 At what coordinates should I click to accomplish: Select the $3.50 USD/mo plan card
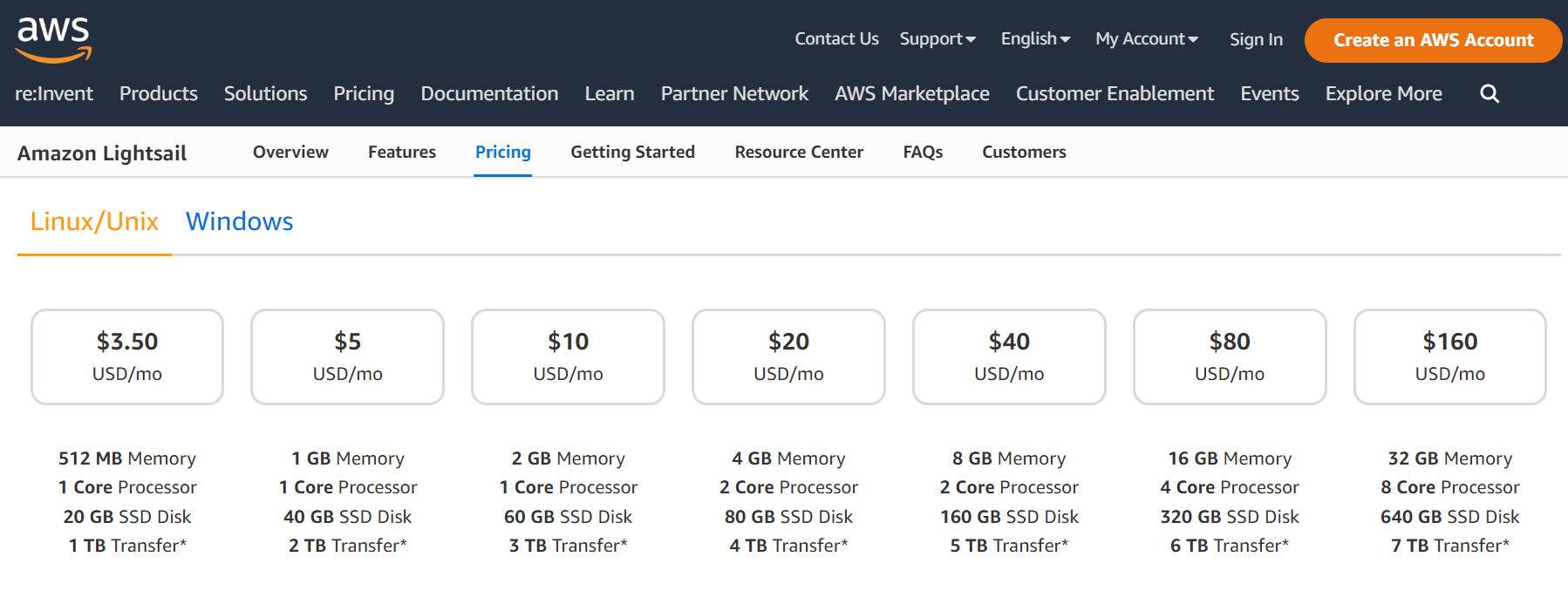(x=127, y=356)
